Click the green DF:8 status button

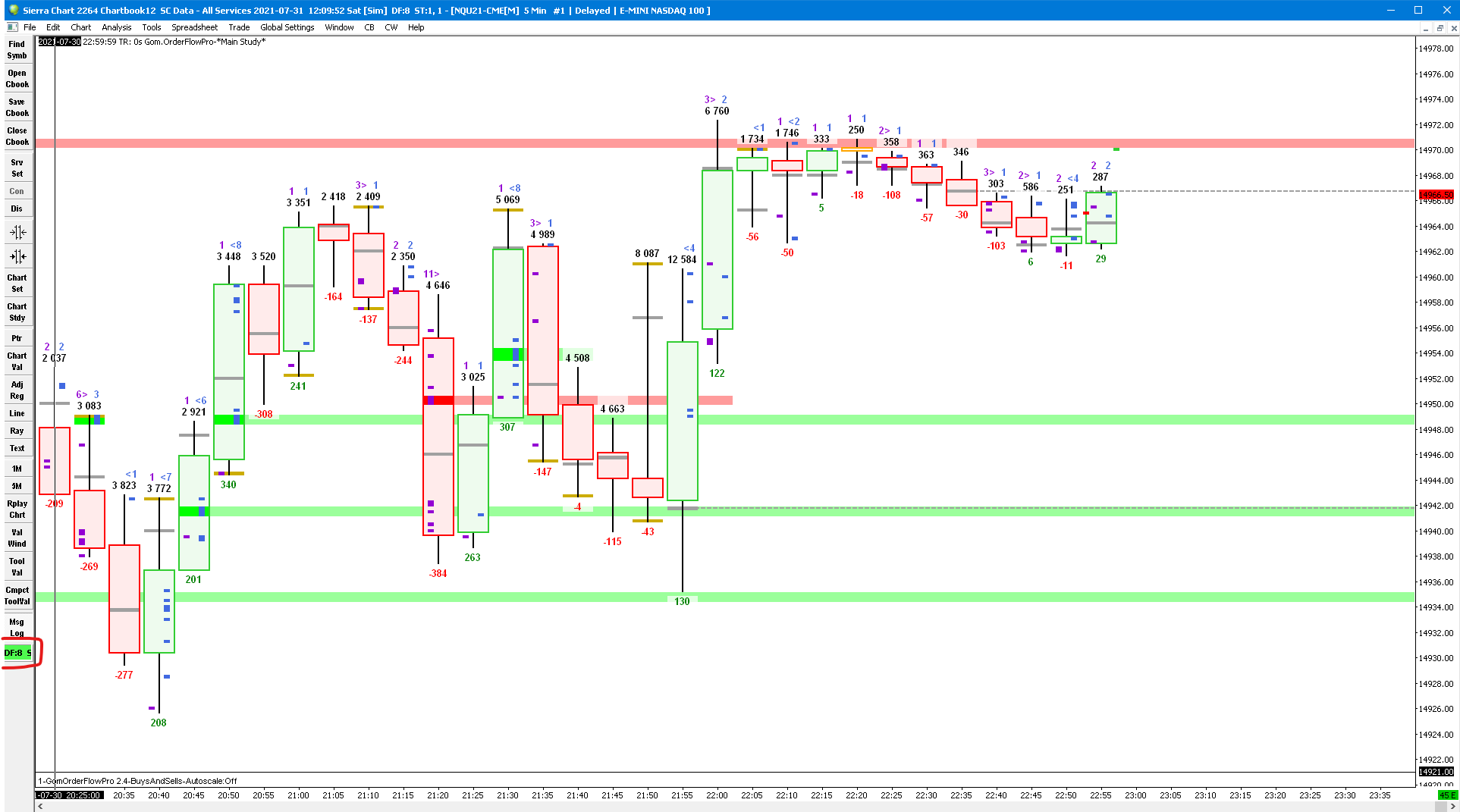(x=18, y=653)
